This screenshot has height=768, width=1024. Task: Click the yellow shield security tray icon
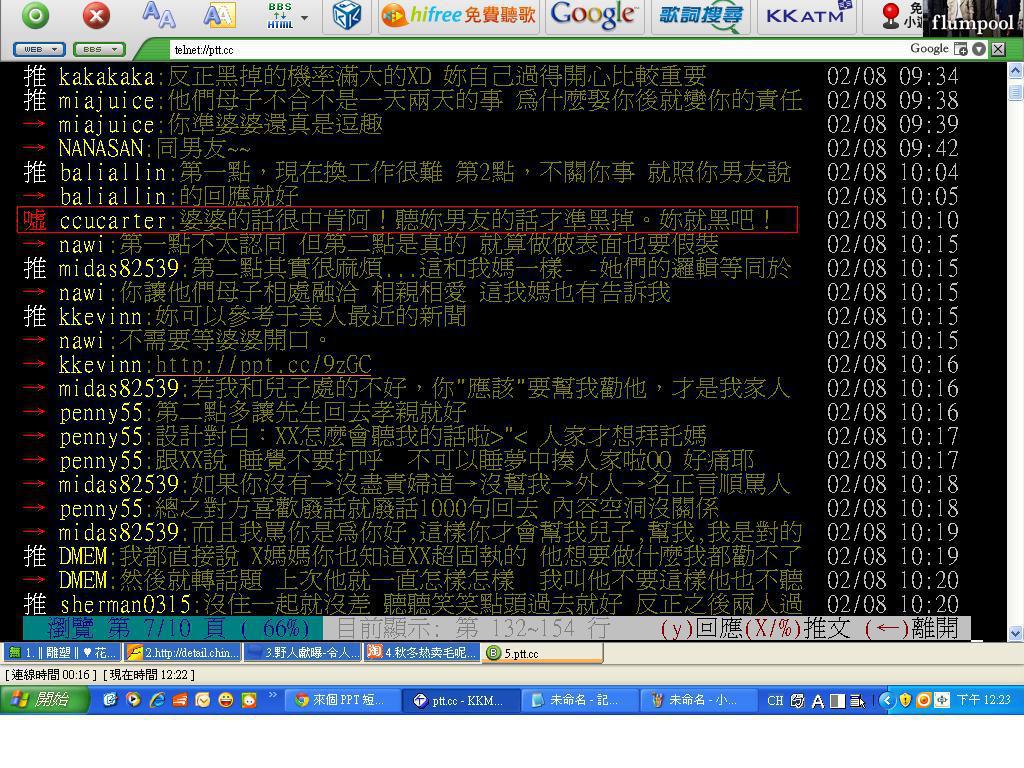click(x=905, y=700)
